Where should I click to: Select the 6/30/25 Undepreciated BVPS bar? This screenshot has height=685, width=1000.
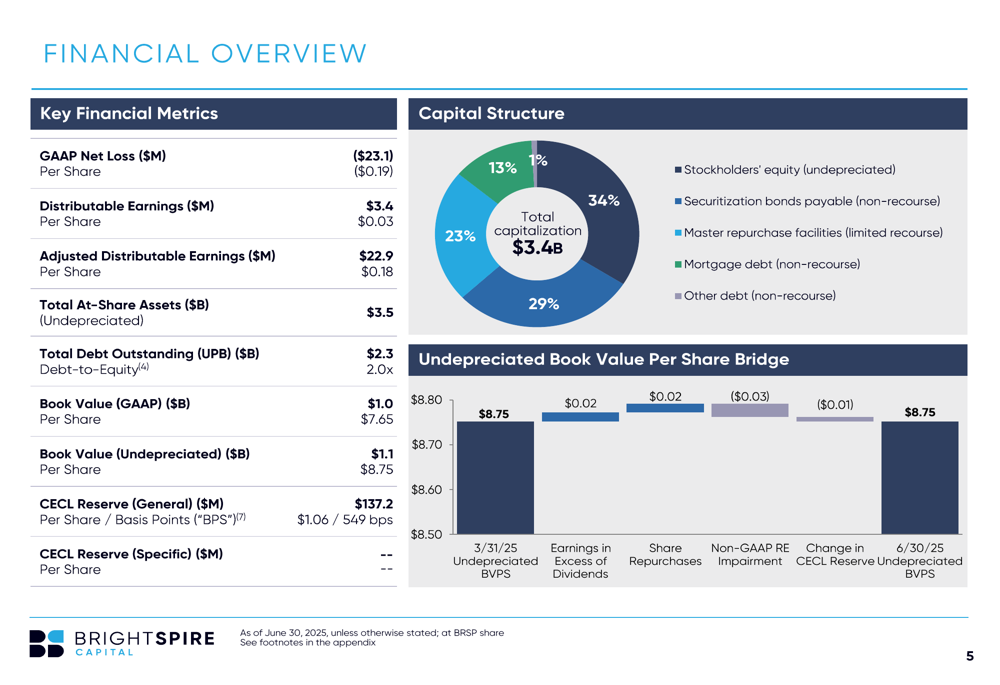coord(920,478)
